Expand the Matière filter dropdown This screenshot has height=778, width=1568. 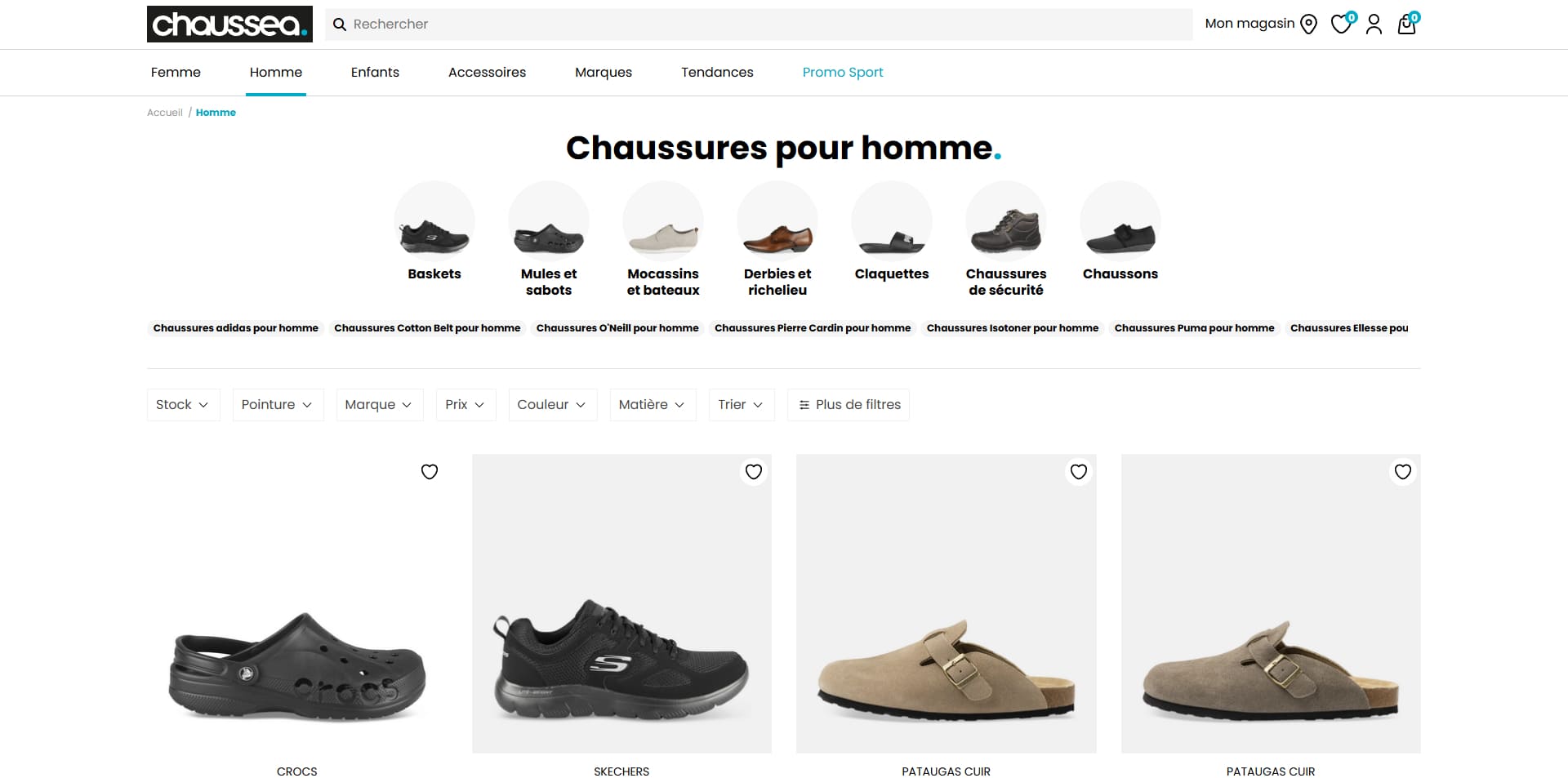[653, 405]
